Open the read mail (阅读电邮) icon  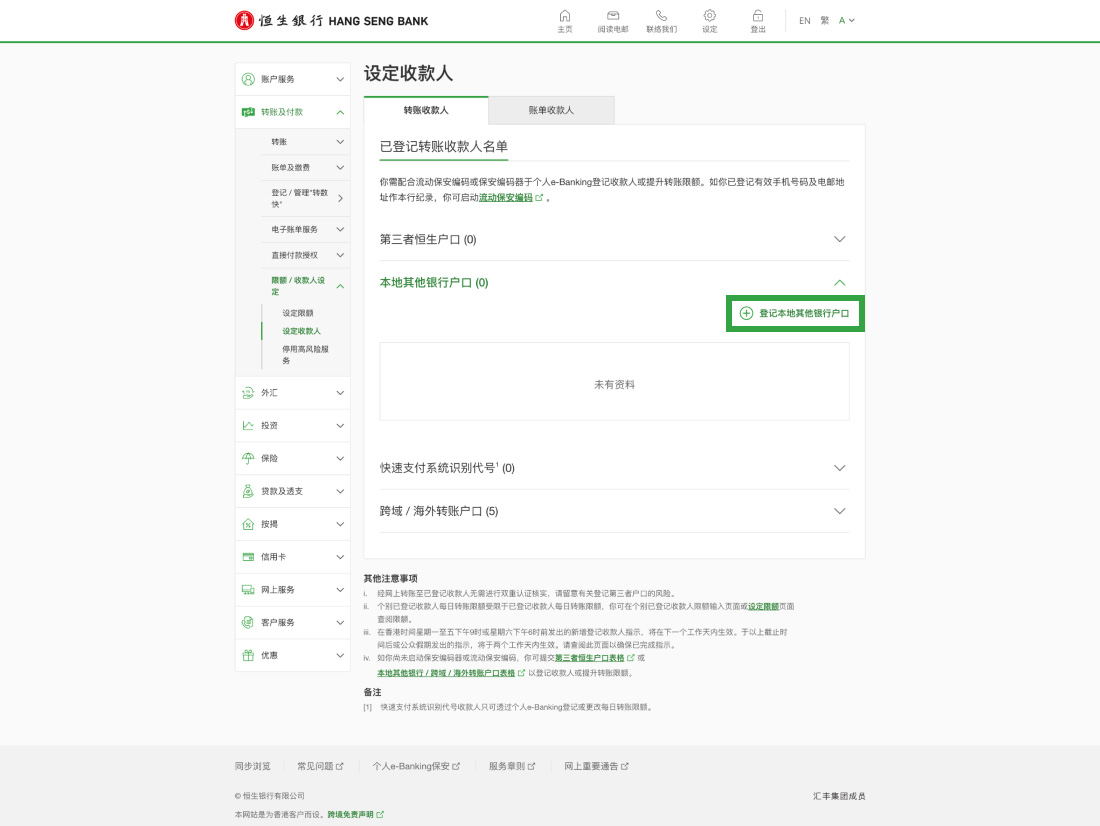click(x=613, y=16)
